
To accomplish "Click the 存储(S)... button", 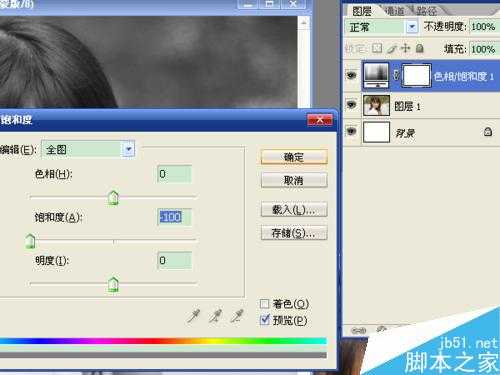I will point(294,233).
